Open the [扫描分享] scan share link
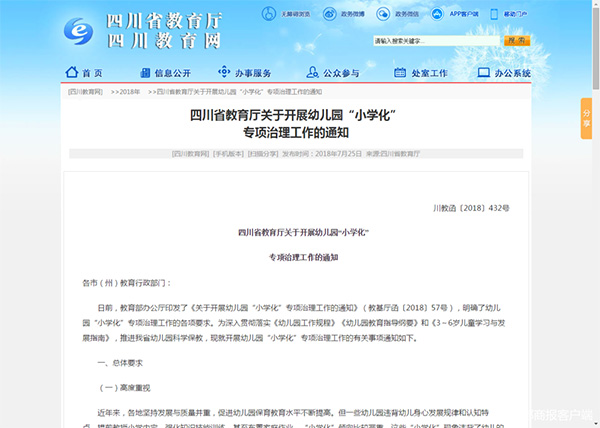The height and width of the screenshot is (428, 600). pyautogui.click(x=262, y=154)
